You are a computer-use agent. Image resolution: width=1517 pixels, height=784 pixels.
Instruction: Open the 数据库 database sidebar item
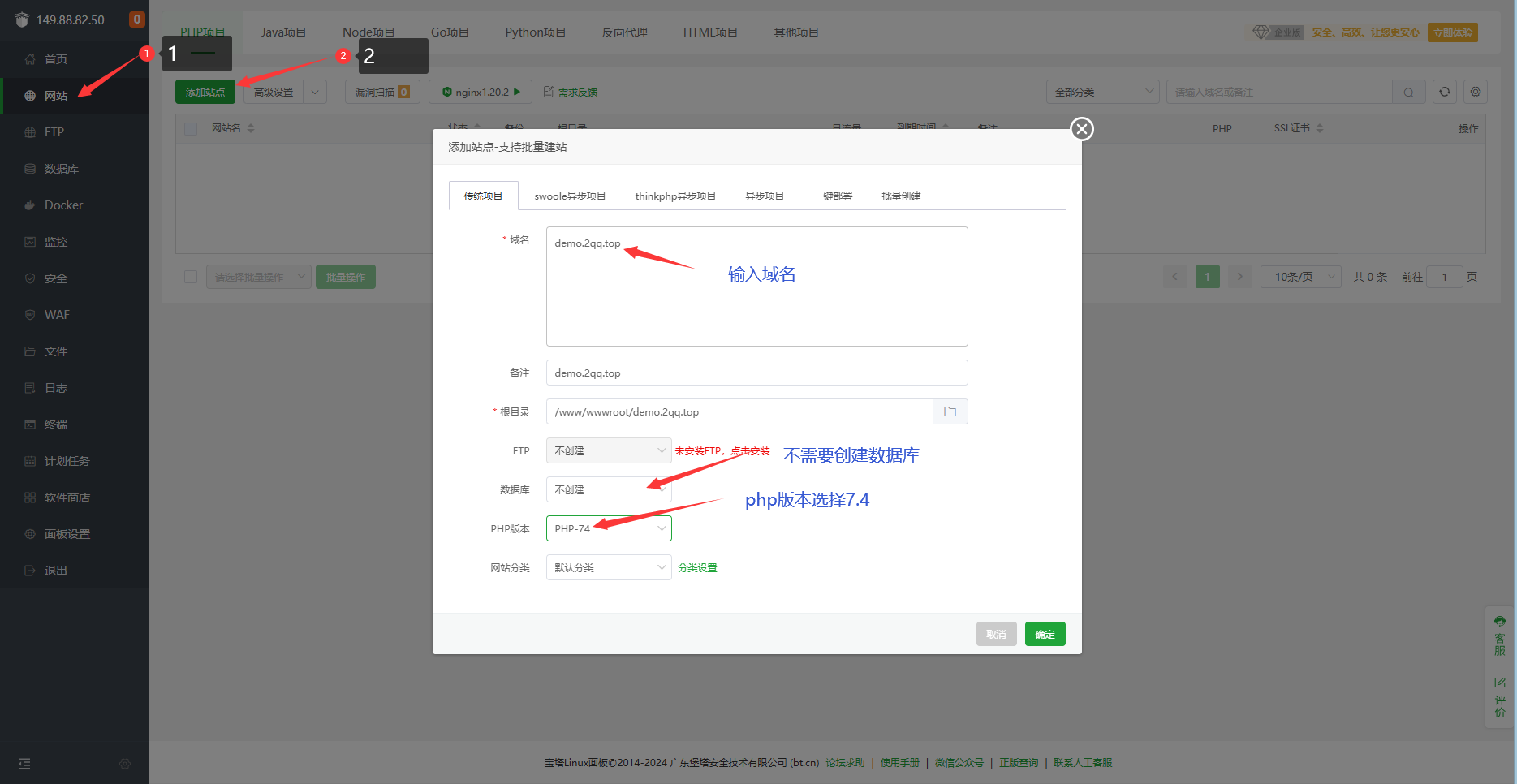pyautogui.click(x=61, y=169)
